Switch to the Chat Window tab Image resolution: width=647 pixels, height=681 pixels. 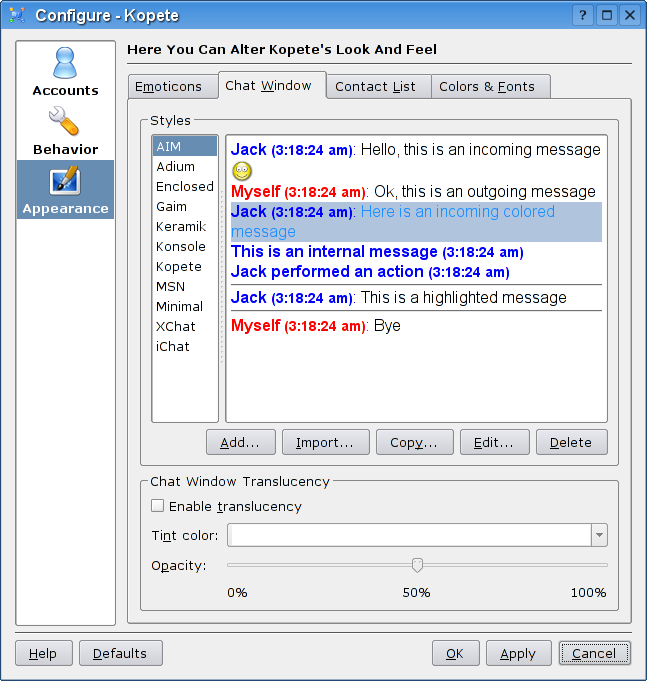[272, 85]
